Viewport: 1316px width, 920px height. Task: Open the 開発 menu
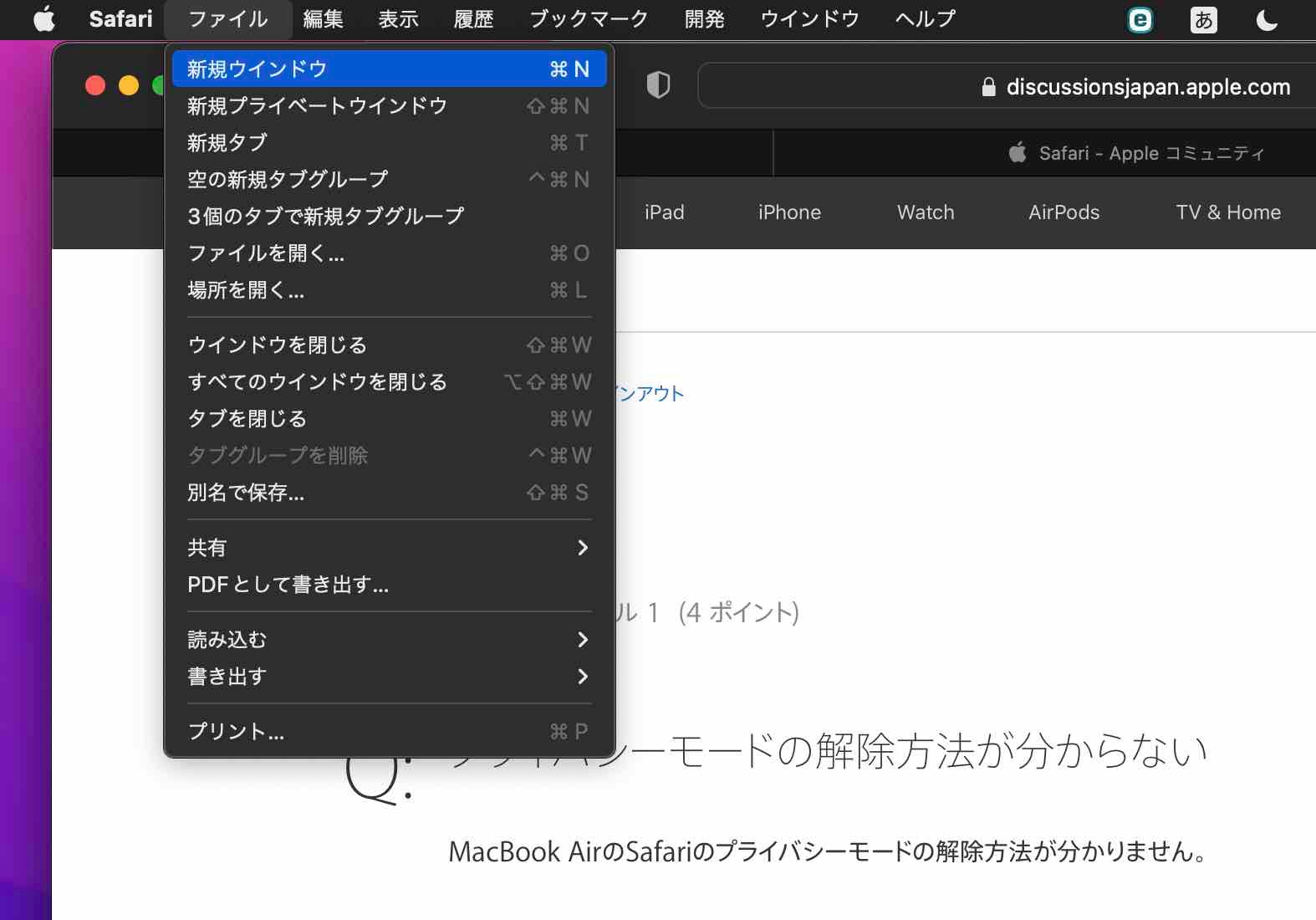(x=704, y=18)
